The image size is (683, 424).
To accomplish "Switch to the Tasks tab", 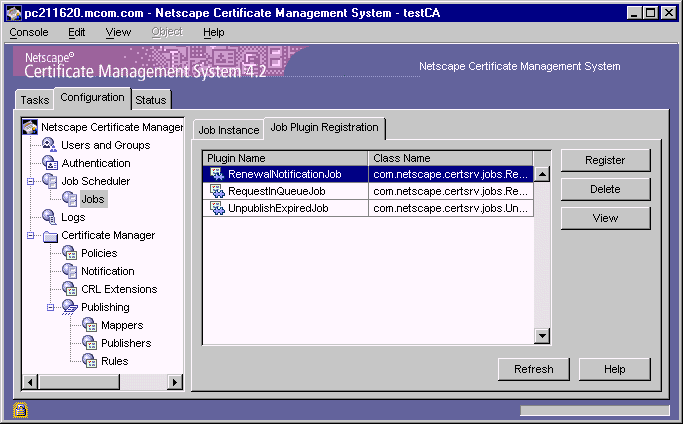I will (34, 100).
